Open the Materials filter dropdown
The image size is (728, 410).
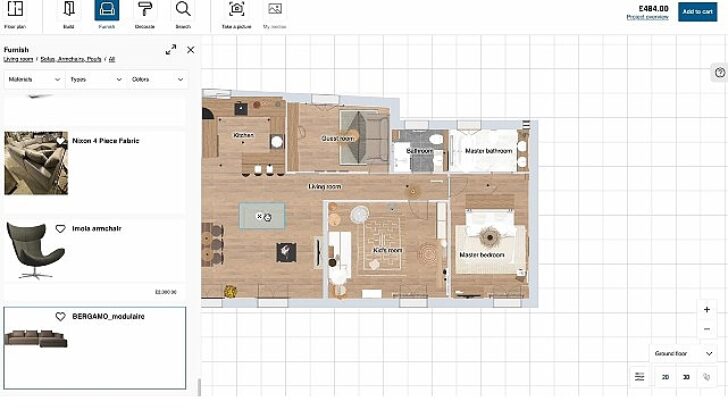click(33, 78)
